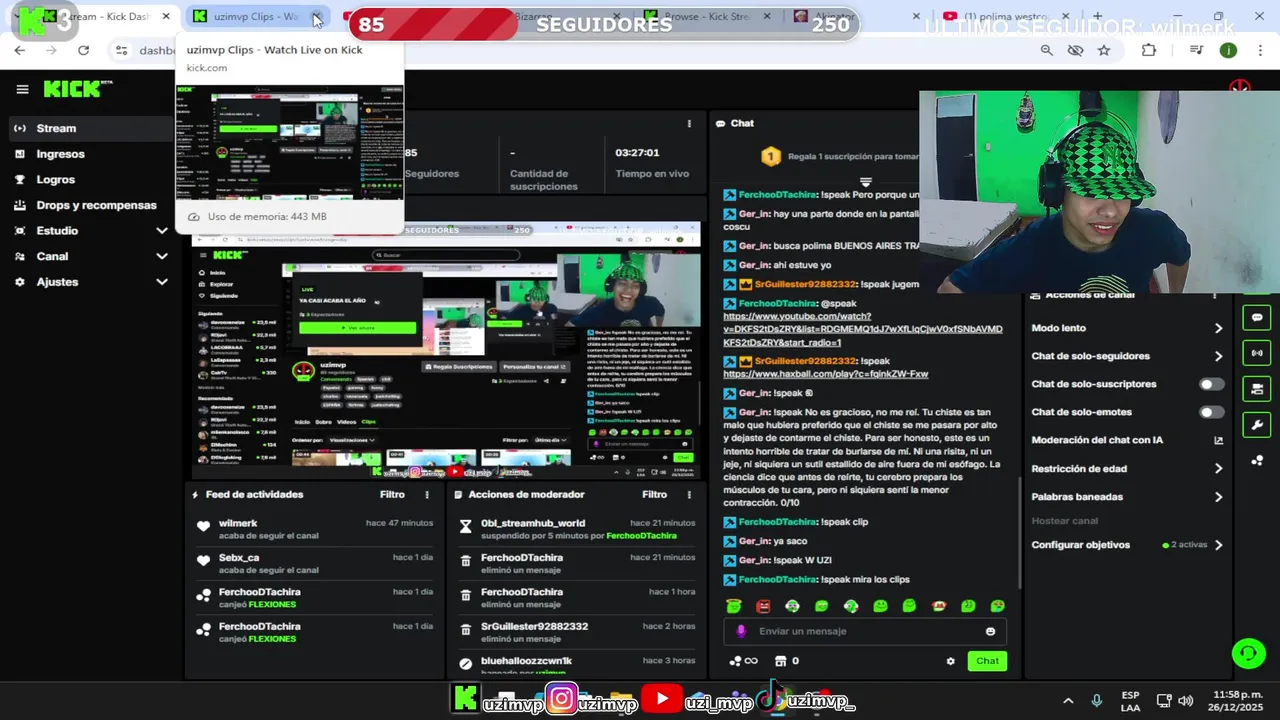The height and width of the screenshot is (720, 1280).
Task: Expand Modo lento settings
Action: (x=1127, y=328)
